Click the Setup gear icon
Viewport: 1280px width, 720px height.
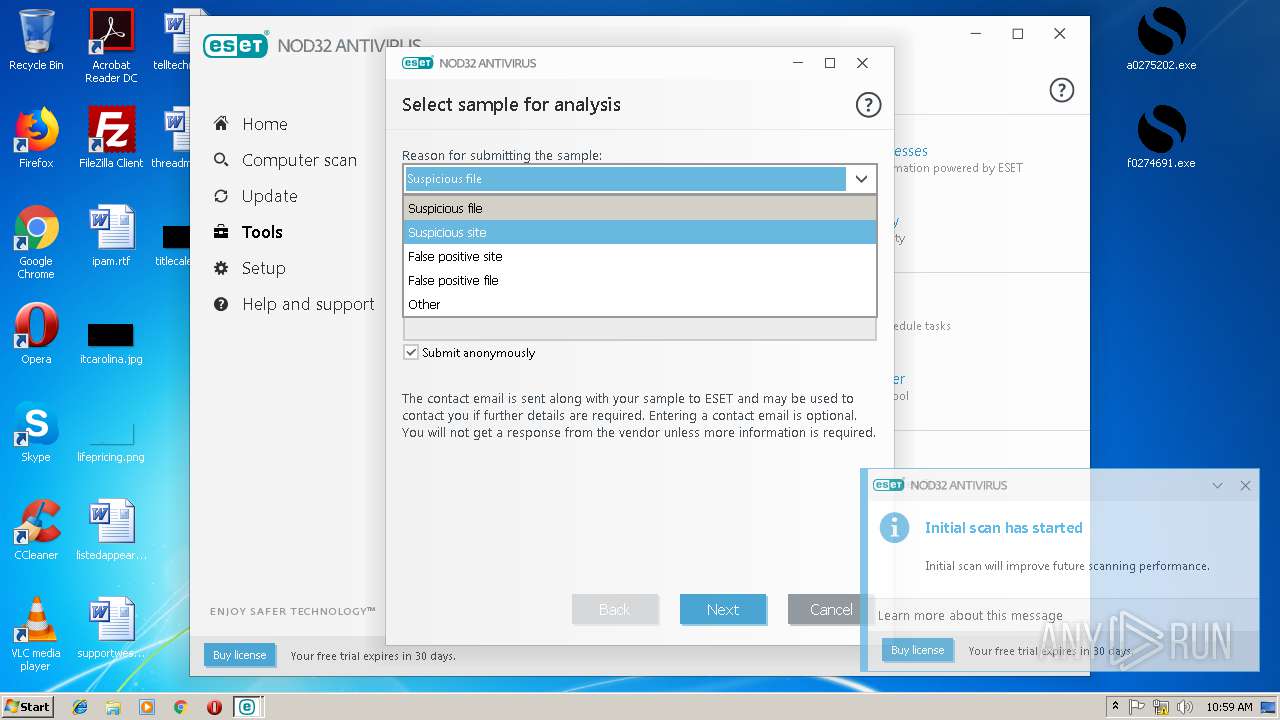(x=221, y=268)
